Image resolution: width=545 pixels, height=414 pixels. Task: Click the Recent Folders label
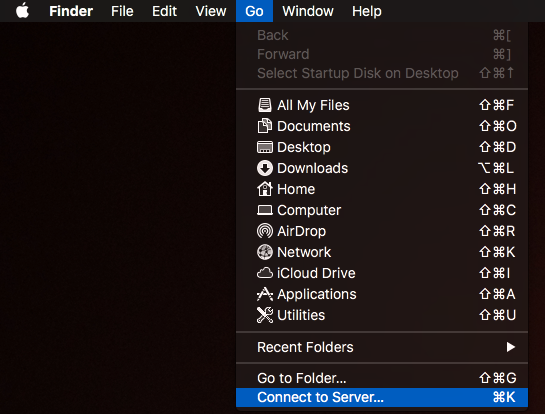click(305, 347)
